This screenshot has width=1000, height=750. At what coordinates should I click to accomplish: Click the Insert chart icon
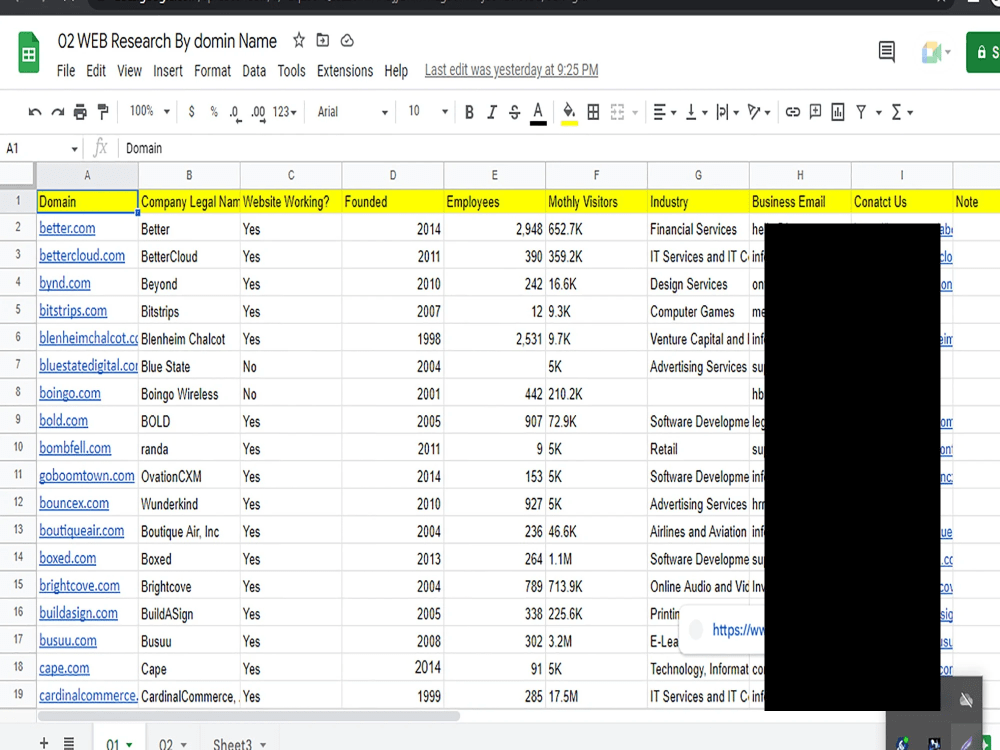coord(838,112)
